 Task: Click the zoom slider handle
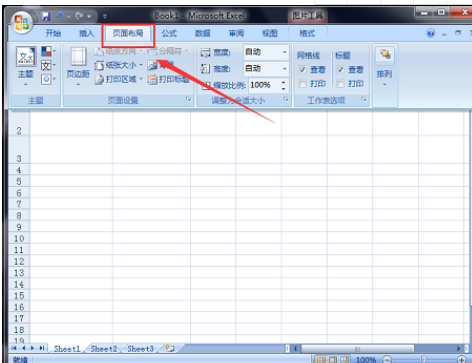tap(423, 360)
